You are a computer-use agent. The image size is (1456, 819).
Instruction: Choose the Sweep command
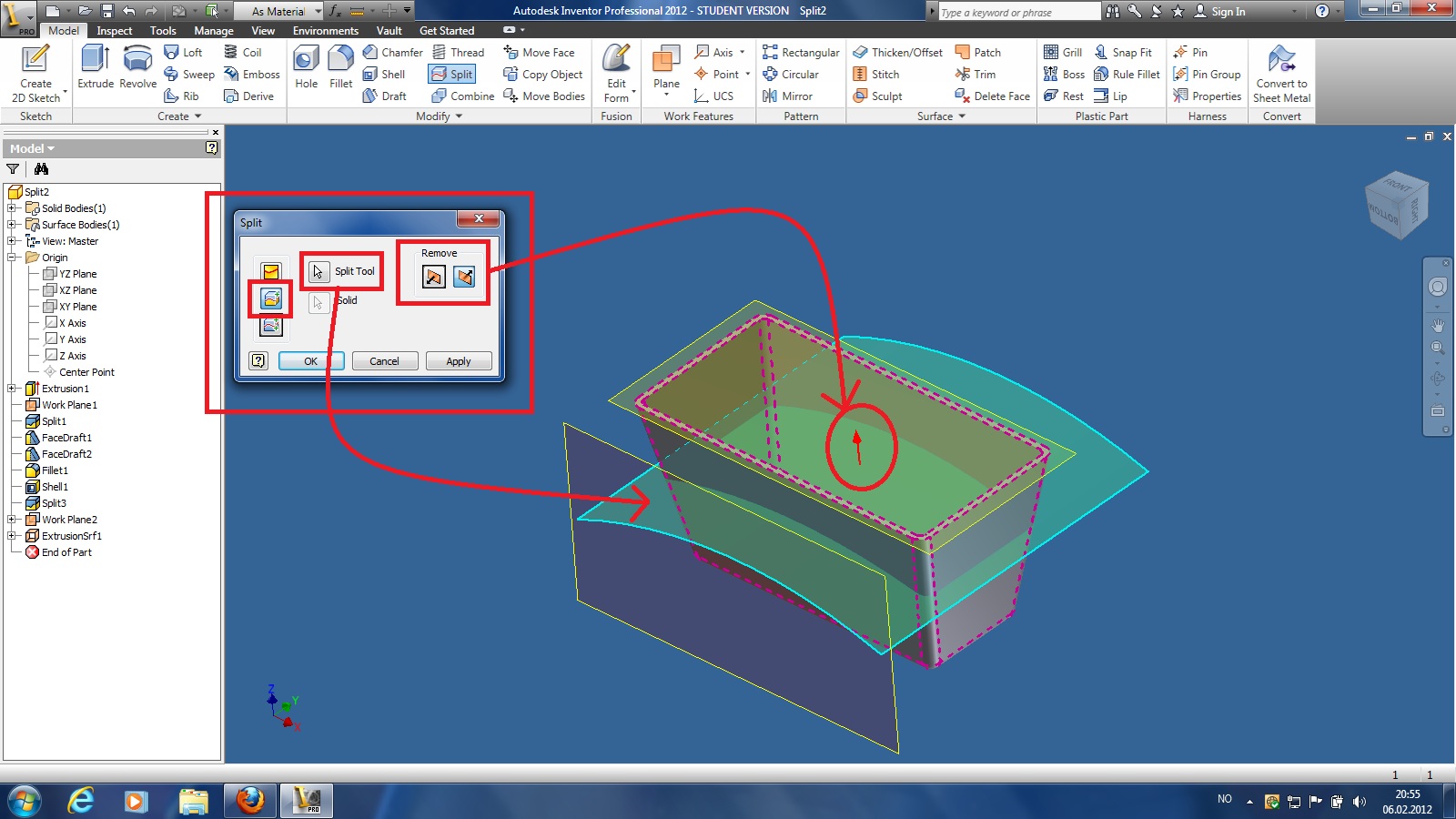[x=189, y=75]
